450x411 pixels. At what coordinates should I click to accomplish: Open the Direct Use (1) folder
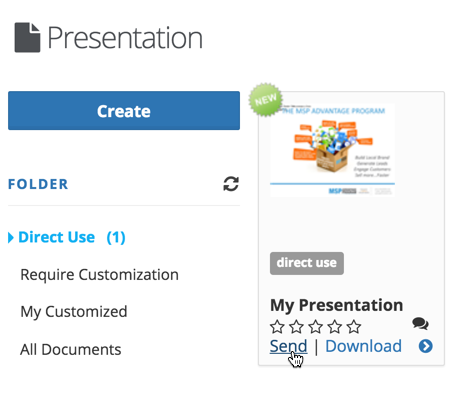point(72,237)
